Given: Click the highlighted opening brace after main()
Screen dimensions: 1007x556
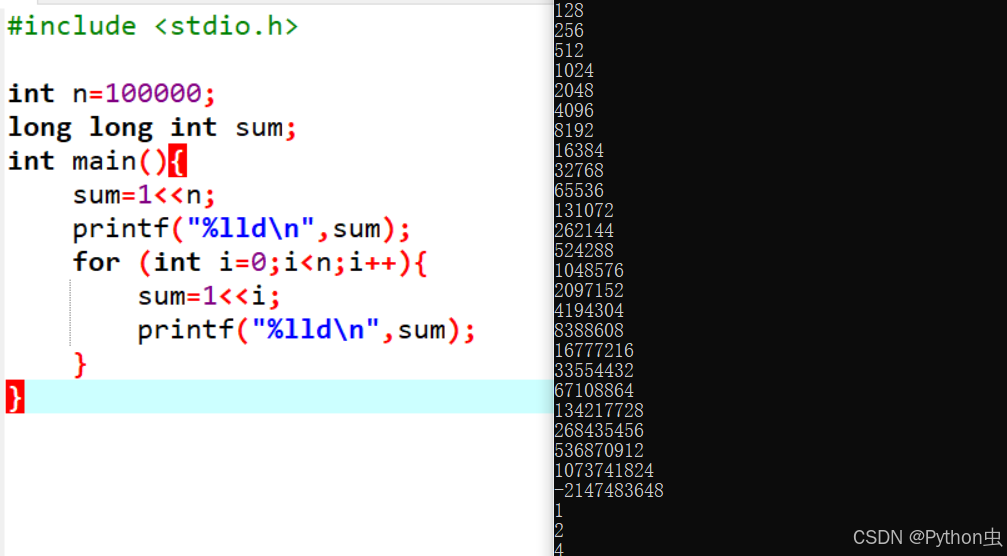Looking at the screenshot, I should (x=177, y=161).
